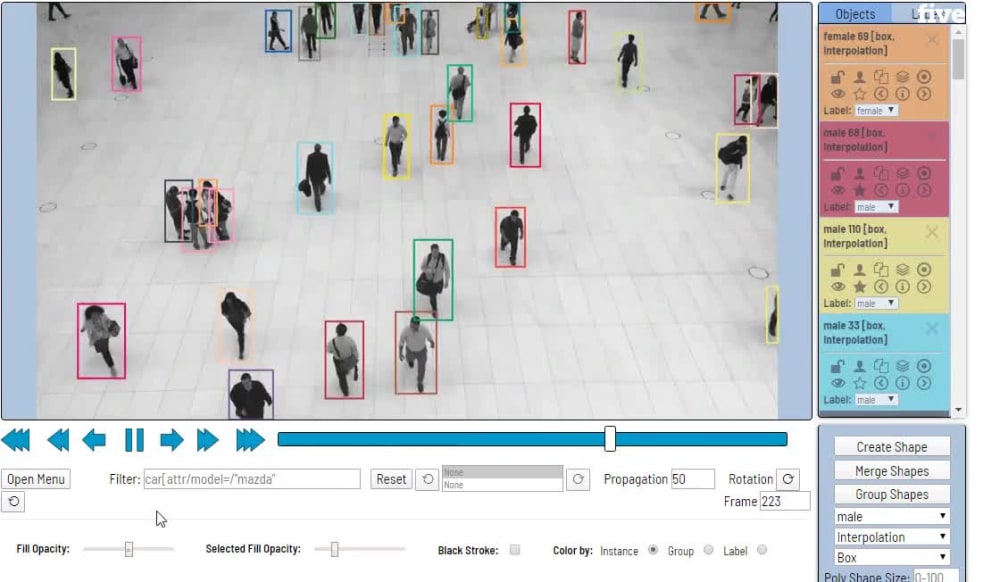Open the Interpolation mode dropdown

pyautogui.click(x=890, y=537)
